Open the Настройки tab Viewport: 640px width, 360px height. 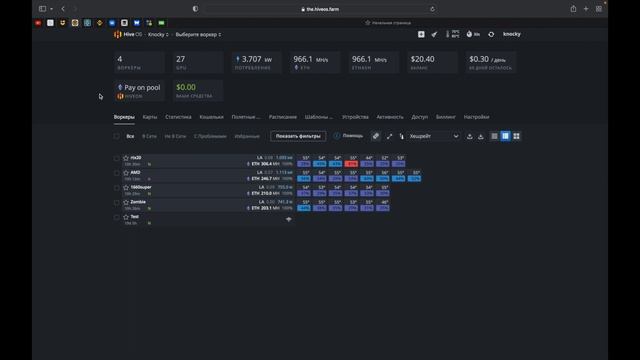476,117
